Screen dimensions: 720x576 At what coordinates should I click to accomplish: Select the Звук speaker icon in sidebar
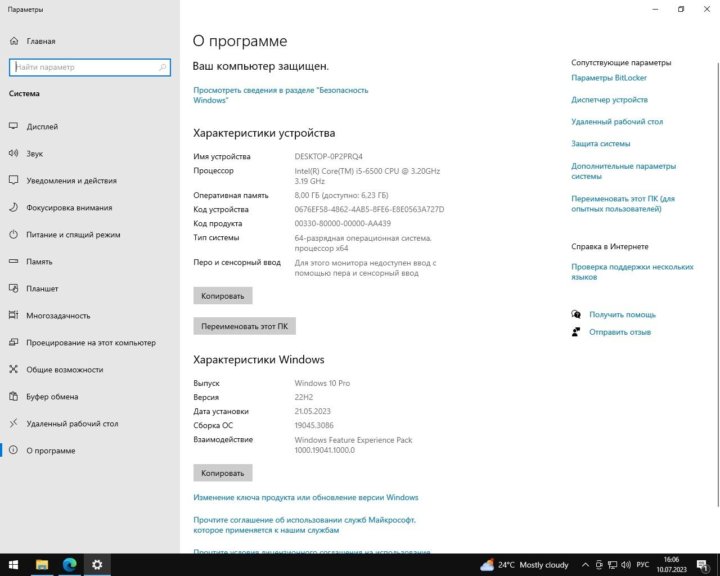click(x=14, y=154)
